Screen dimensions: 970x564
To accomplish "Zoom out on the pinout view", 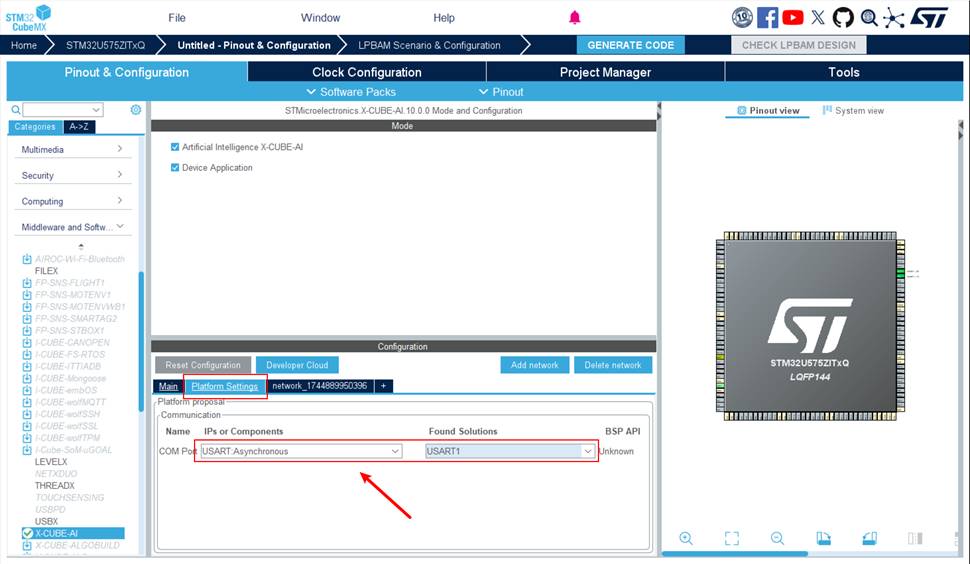I will click(778, 538).
